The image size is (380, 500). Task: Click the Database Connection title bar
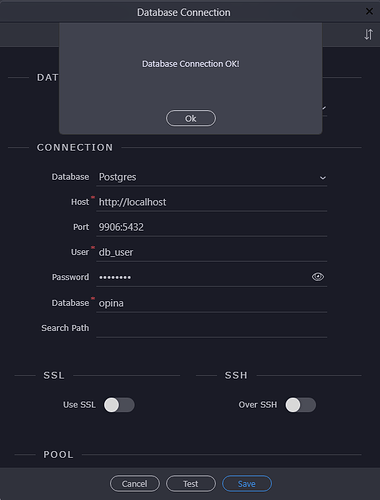click(183, 12)
